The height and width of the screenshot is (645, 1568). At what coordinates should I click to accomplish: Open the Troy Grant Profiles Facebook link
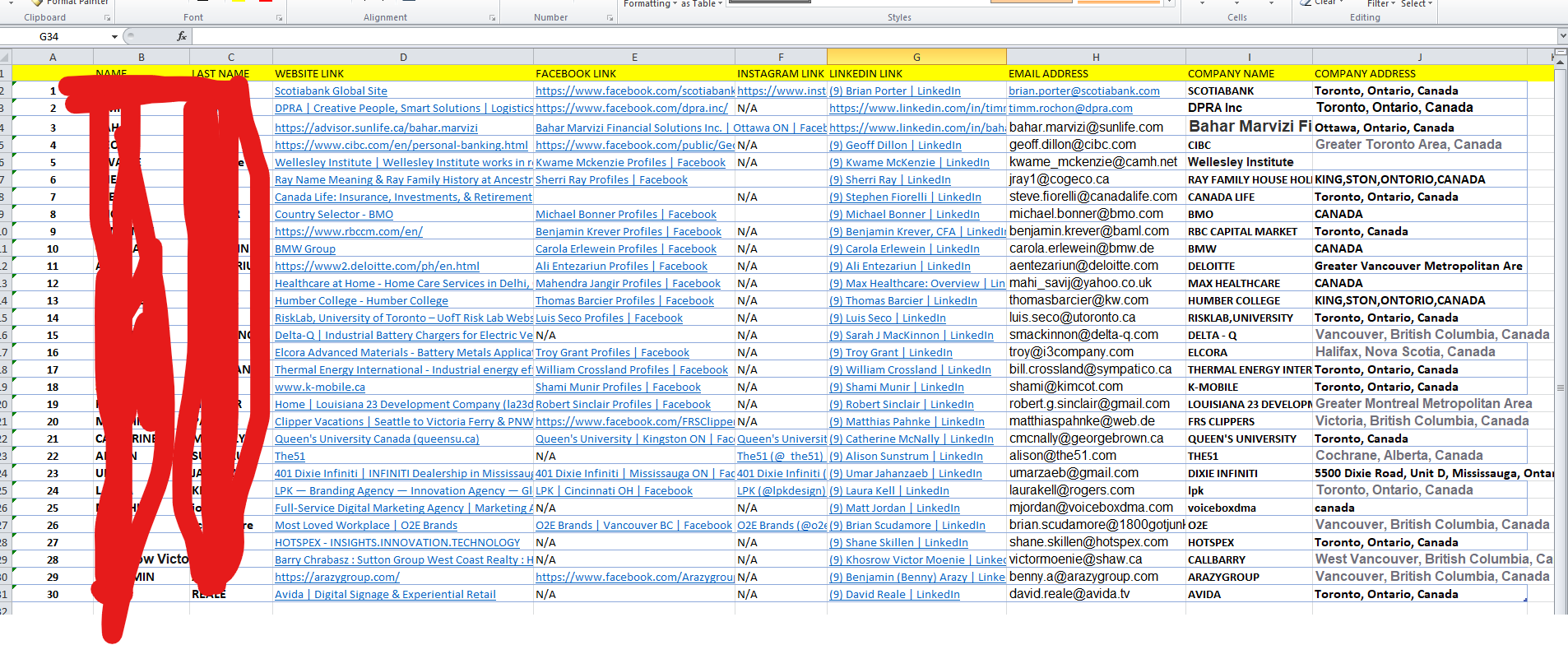[x=612, y=353]
